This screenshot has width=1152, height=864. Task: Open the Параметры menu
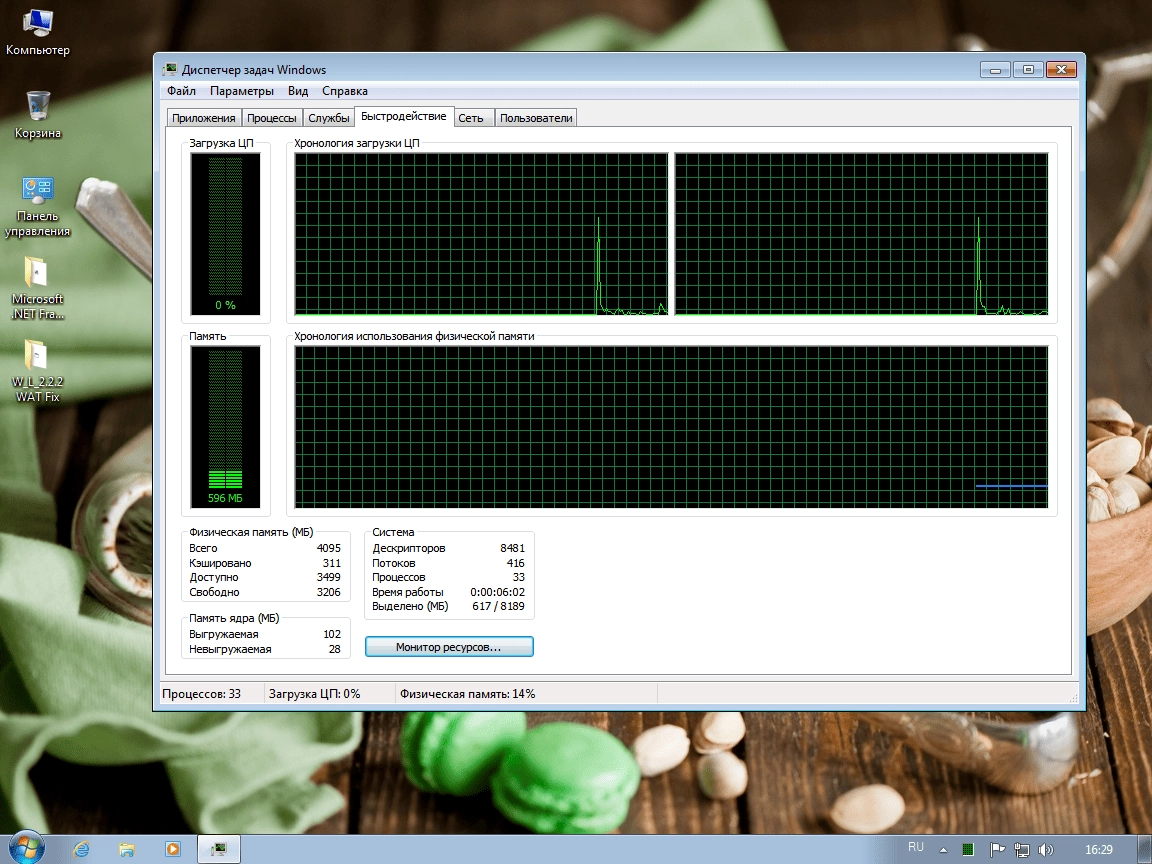[x=242, y=91]
